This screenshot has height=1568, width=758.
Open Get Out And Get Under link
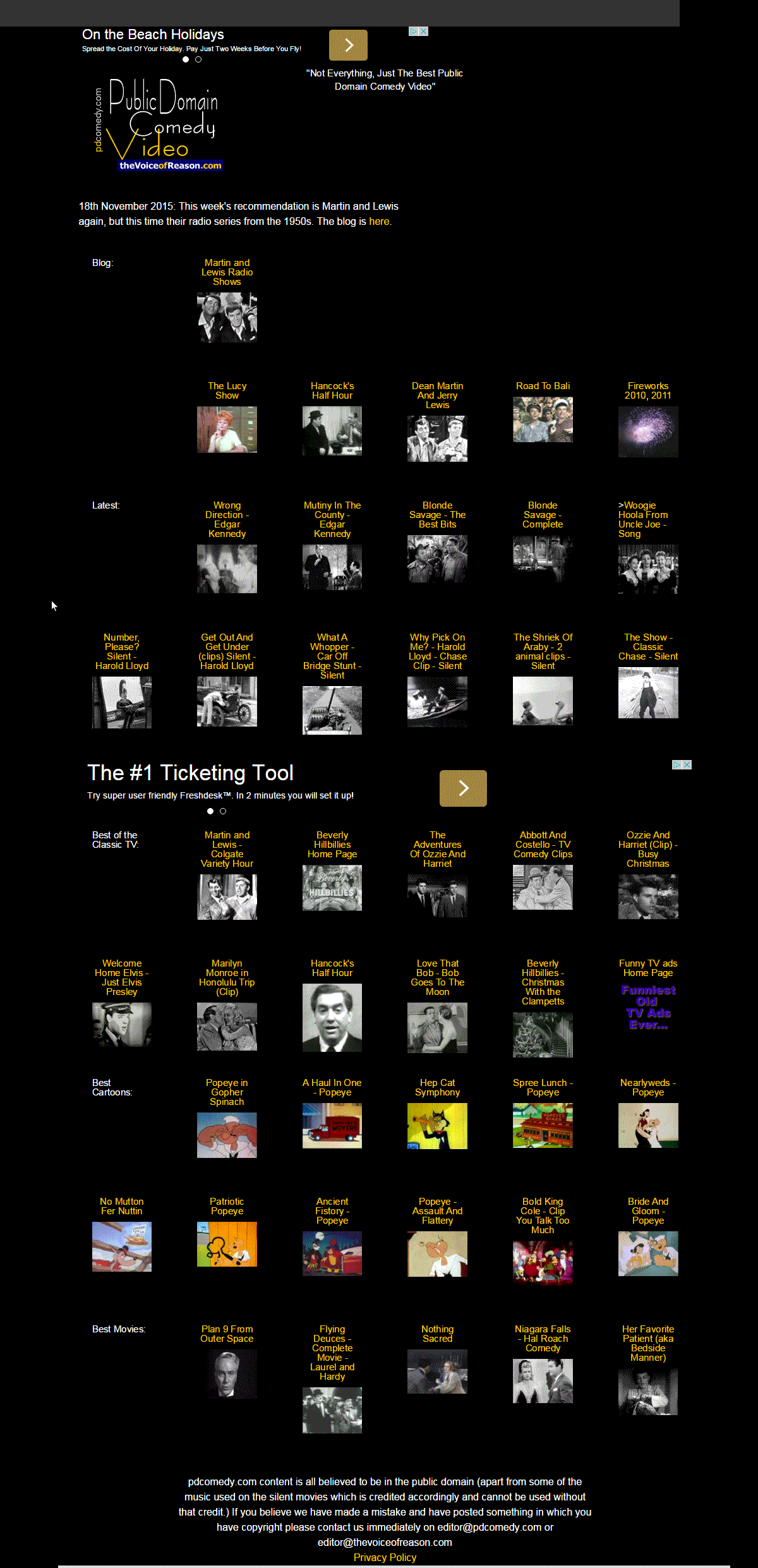click(x=227, y=651)
